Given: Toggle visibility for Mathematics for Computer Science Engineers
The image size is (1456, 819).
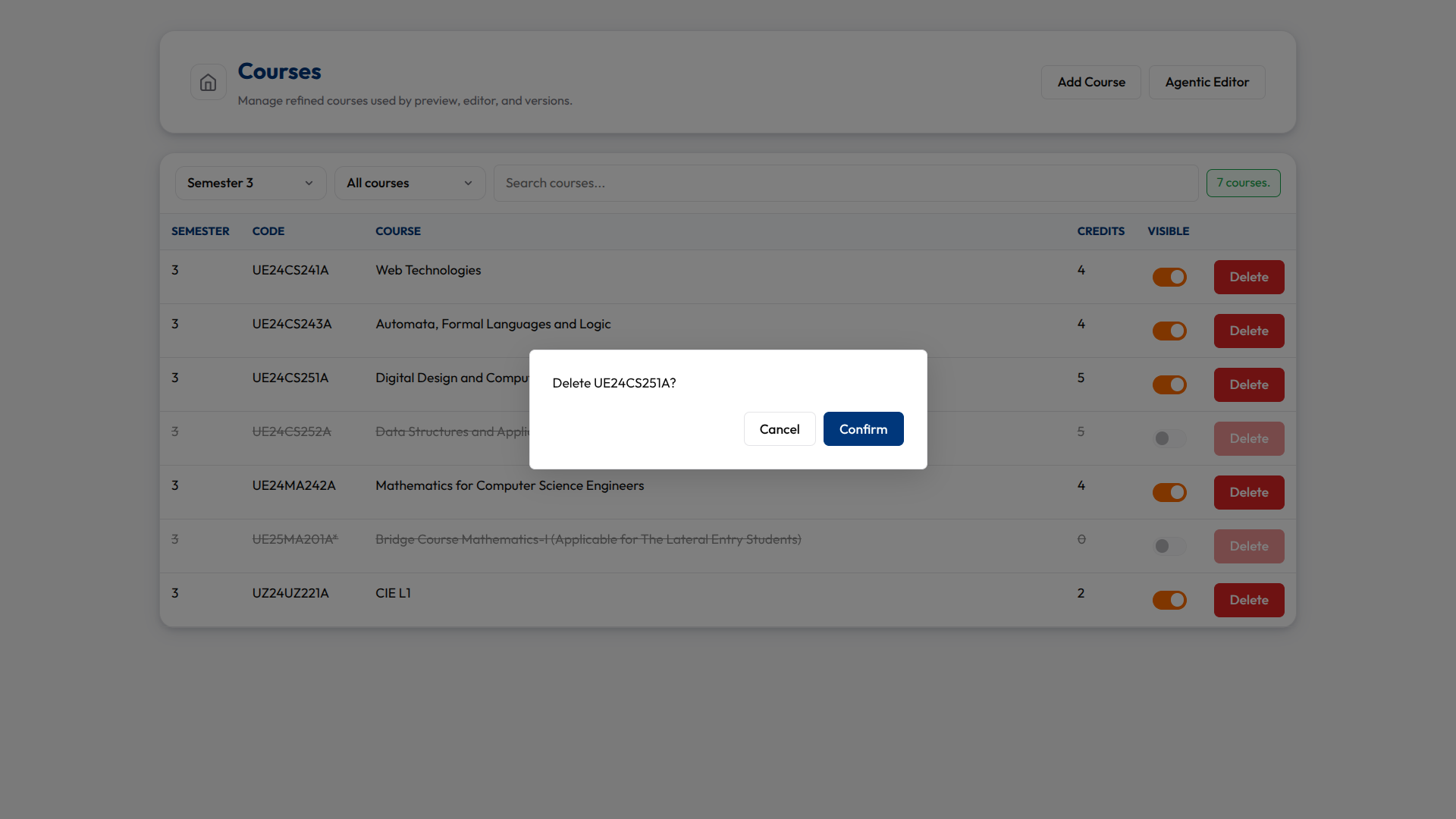Looking at the screenshot, I should [x=1169, y=492].
